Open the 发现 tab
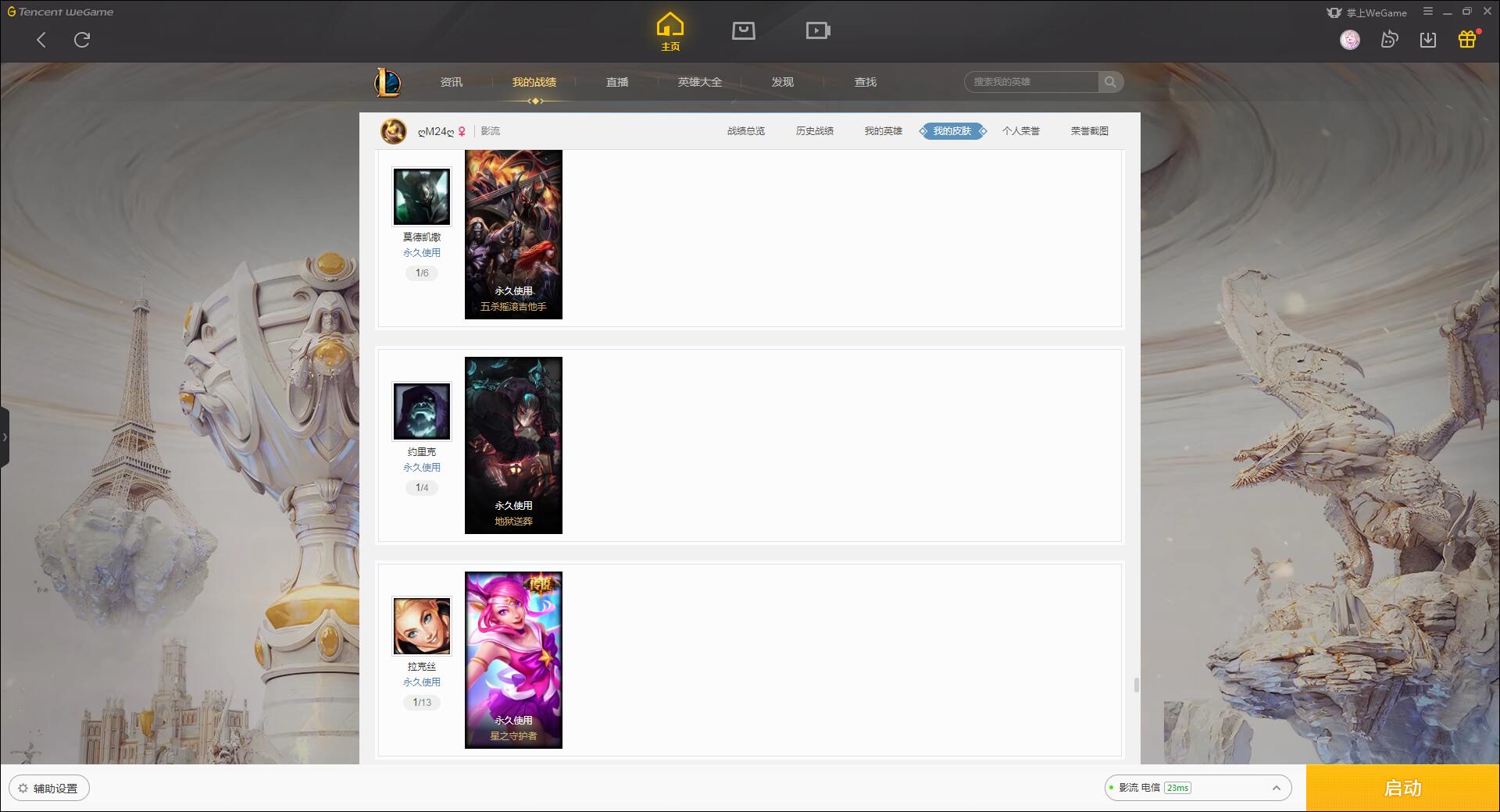This screenshot has width=1500, height=812. 783,82
